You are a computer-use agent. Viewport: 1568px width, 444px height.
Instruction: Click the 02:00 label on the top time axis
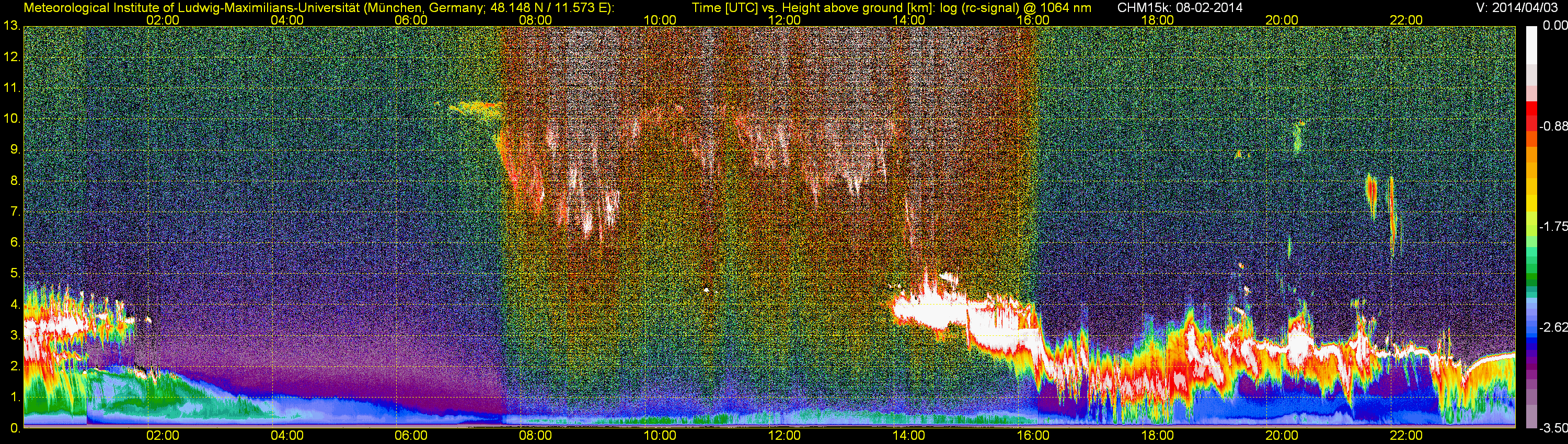[x=163, y=20]
